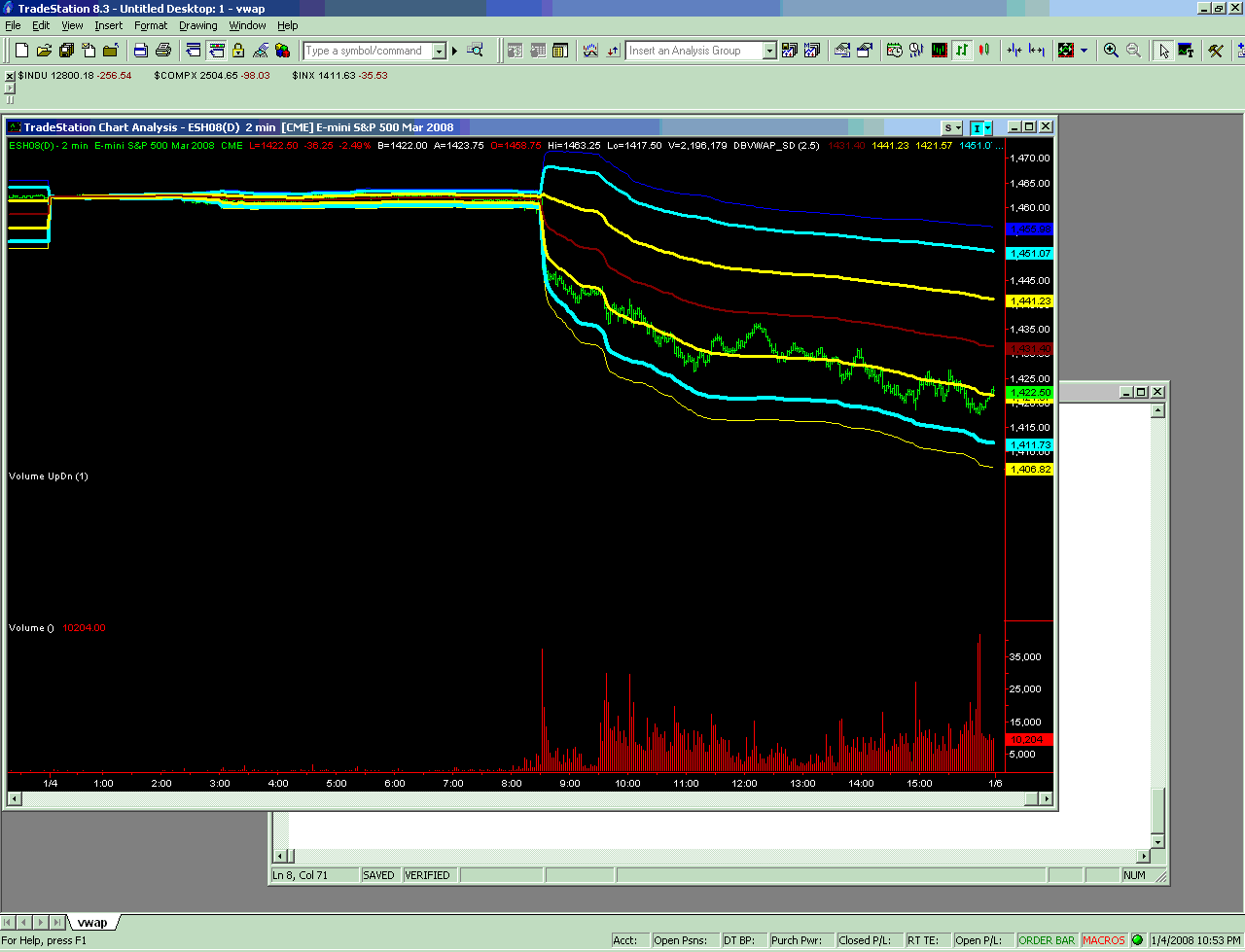Click the 1,451.07 cyan price label

pyautogui.click(x=1030, y=254)
